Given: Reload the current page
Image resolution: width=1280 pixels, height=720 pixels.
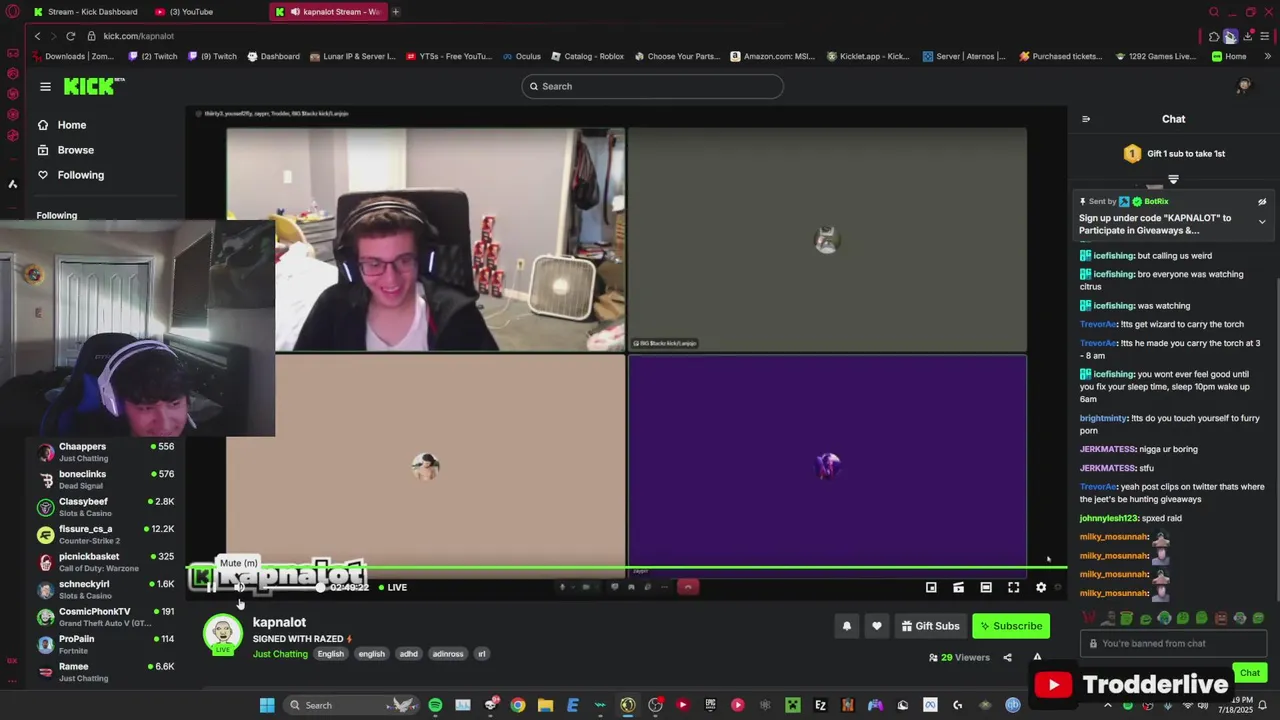Looking at the screenshot, I should (x=70, y=36).
